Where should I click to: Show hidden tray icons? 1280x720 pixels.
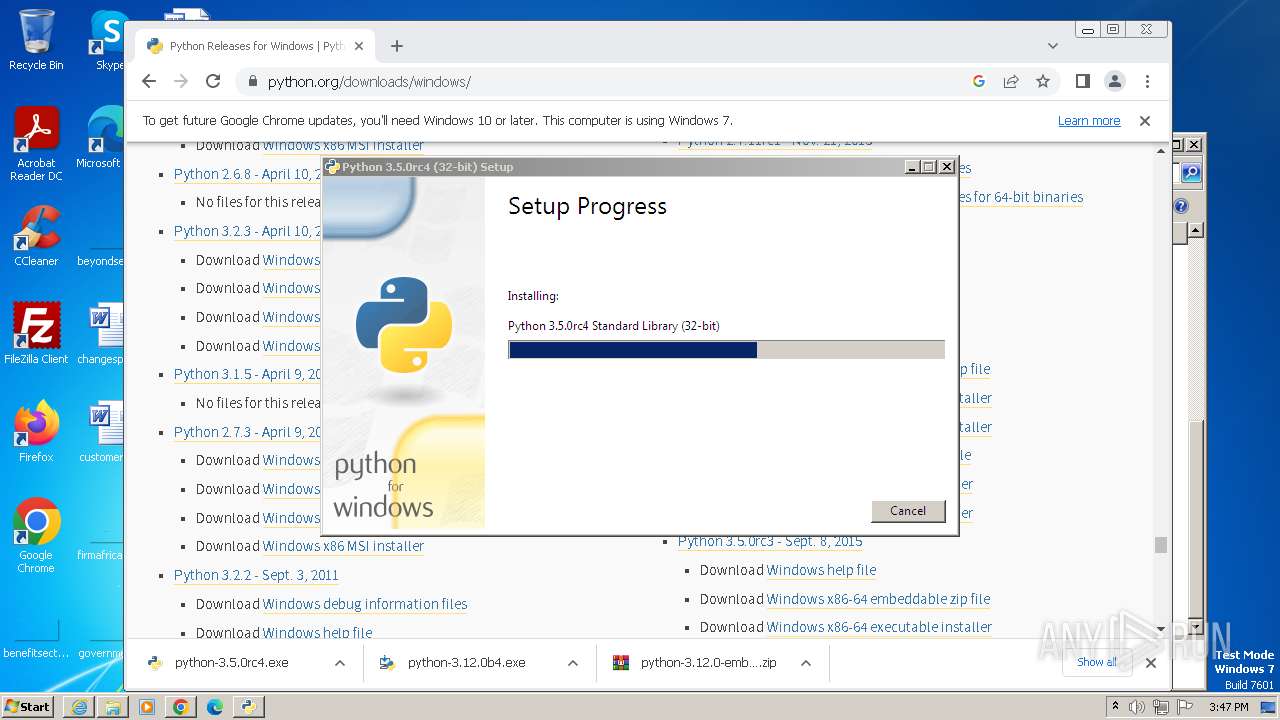(1116, 706)
